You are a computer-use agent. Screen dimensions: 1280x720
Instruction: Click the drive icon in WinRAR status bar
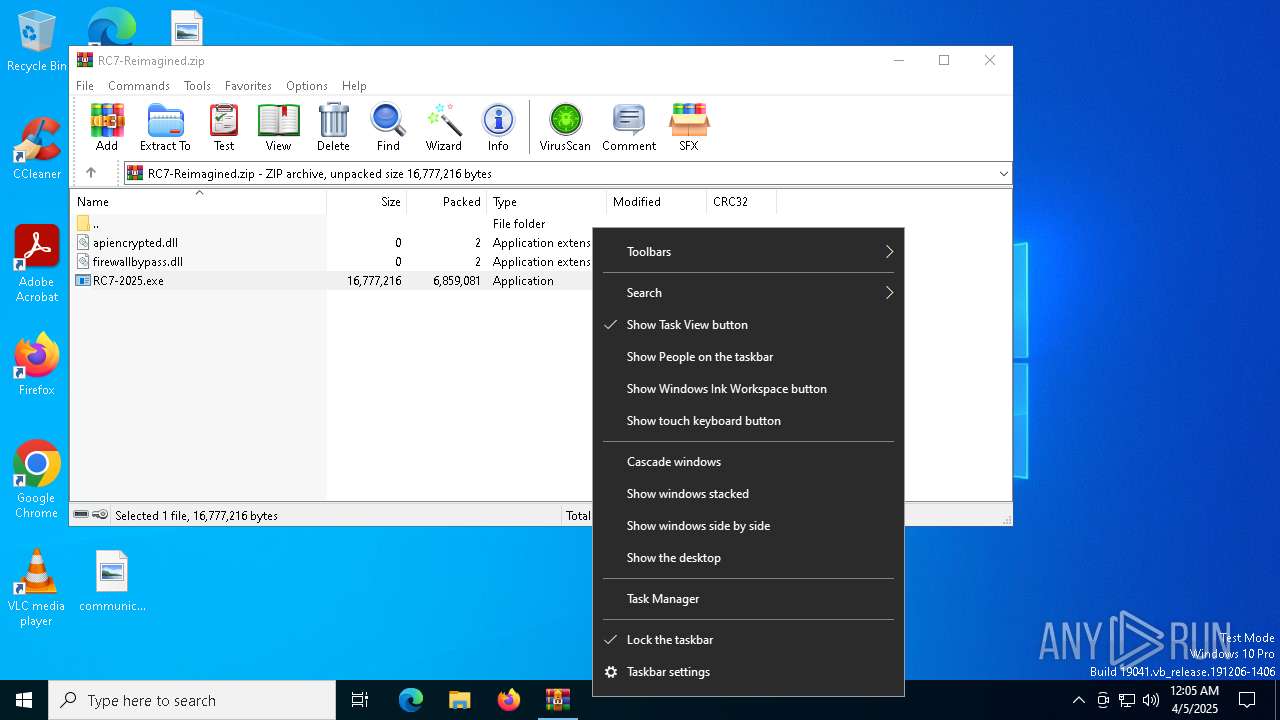tap(81, 515)
